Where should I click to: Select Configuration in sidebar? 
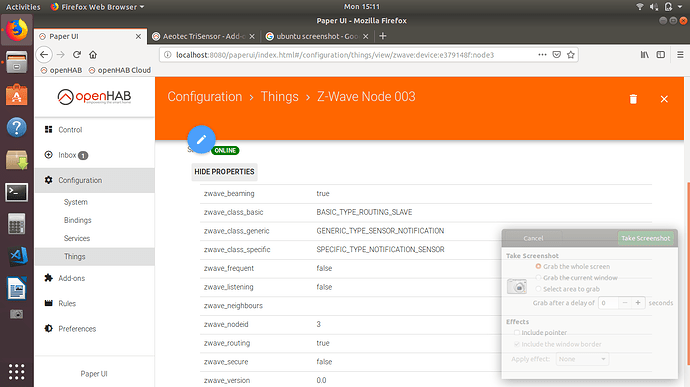click(95, 180)
